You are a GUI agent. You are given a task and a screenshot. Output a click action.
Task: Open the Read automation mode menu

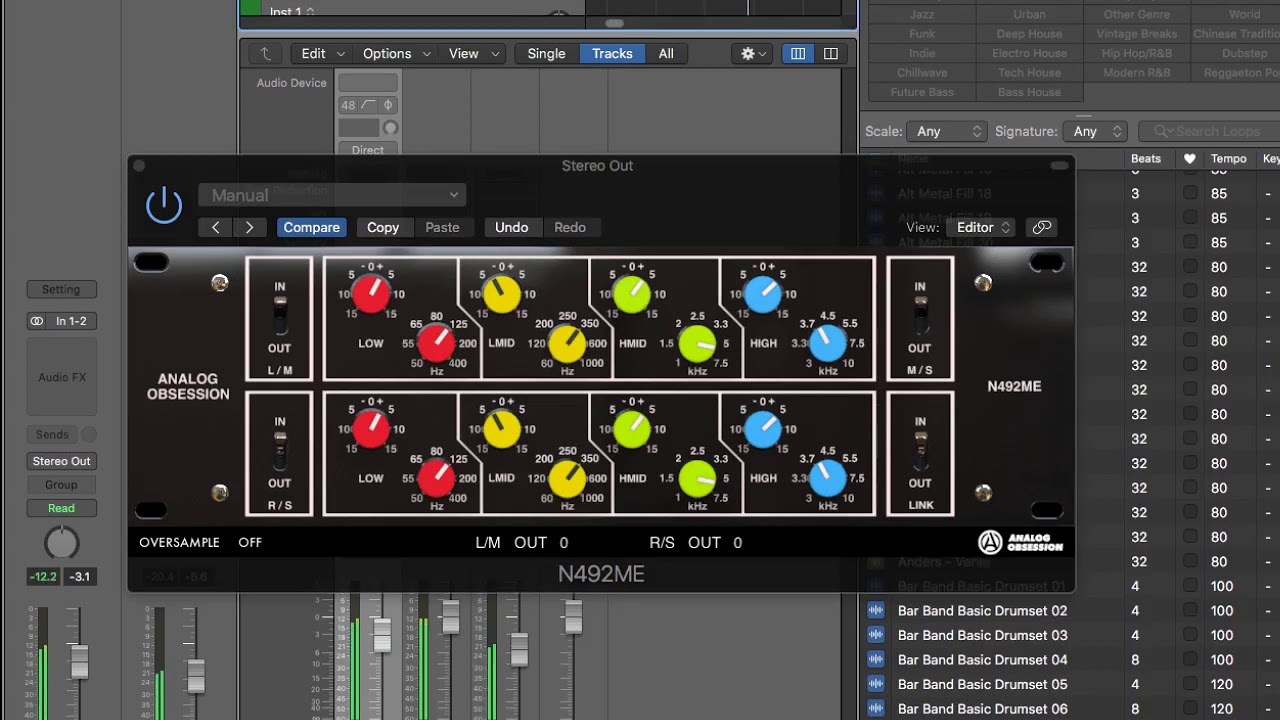[x=62, y=508]
